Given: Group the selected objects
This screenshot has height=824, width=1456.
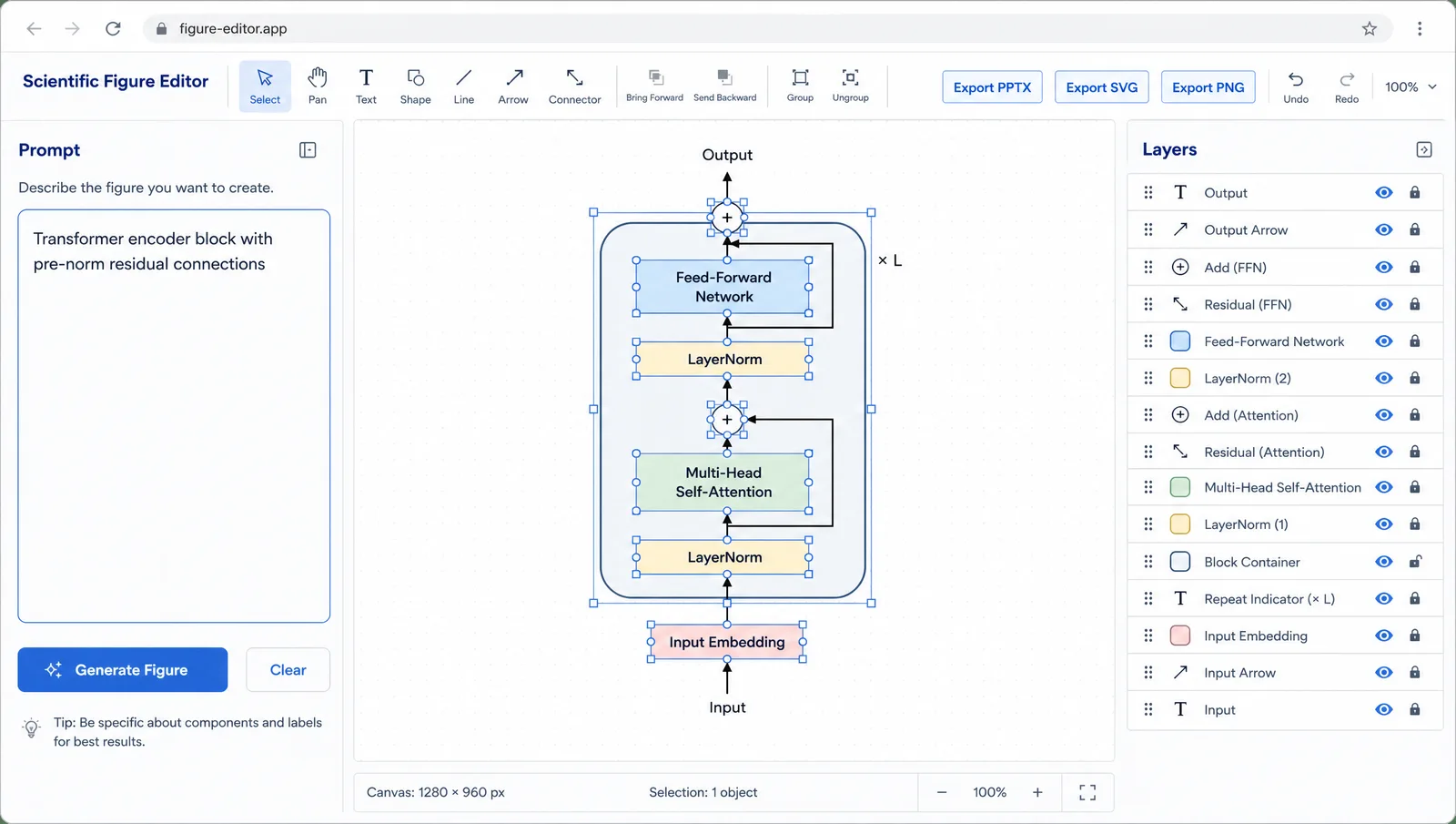Looking at the screenshot, I should click(800, 86).
